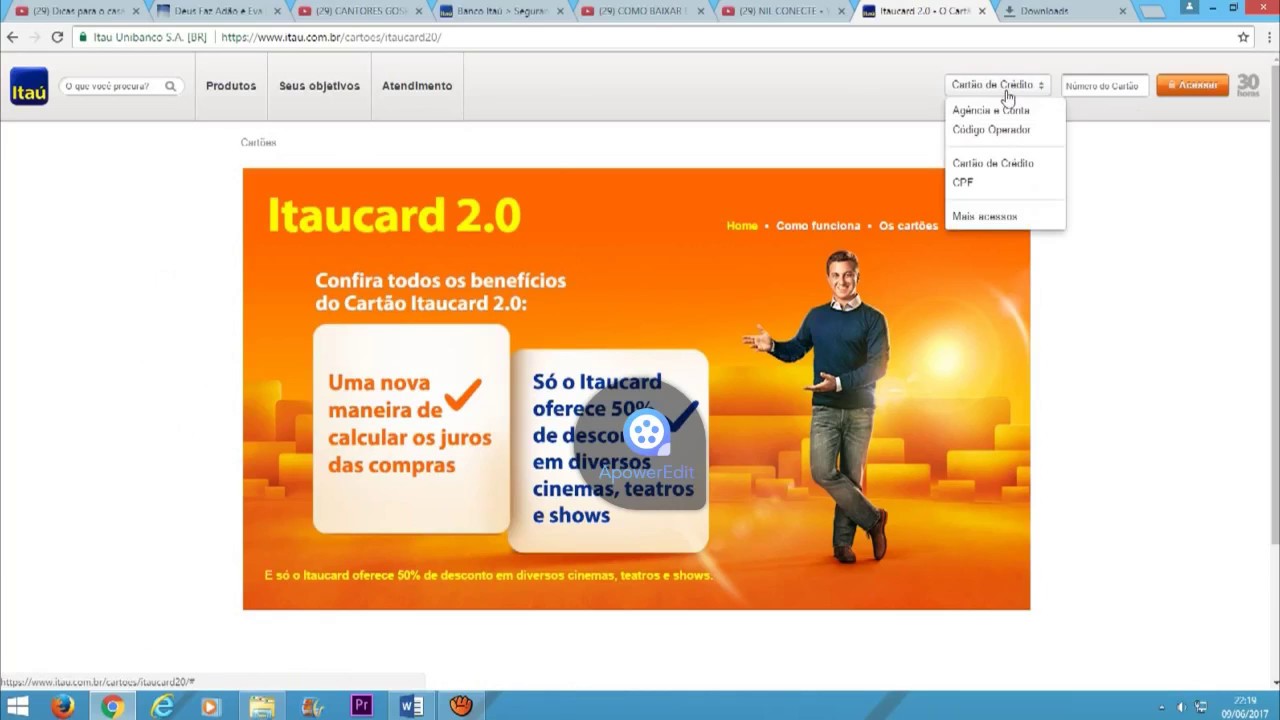Open Firefox from taskbar
The height and width of the screenshot is (720, 1280).
pyautogui.click(x=63, y=706)
